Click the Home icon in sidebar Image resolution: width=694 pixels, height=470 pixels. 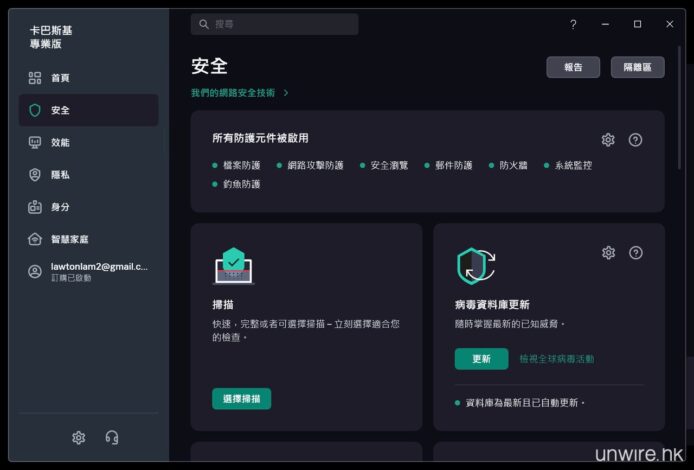coord(35,78)
